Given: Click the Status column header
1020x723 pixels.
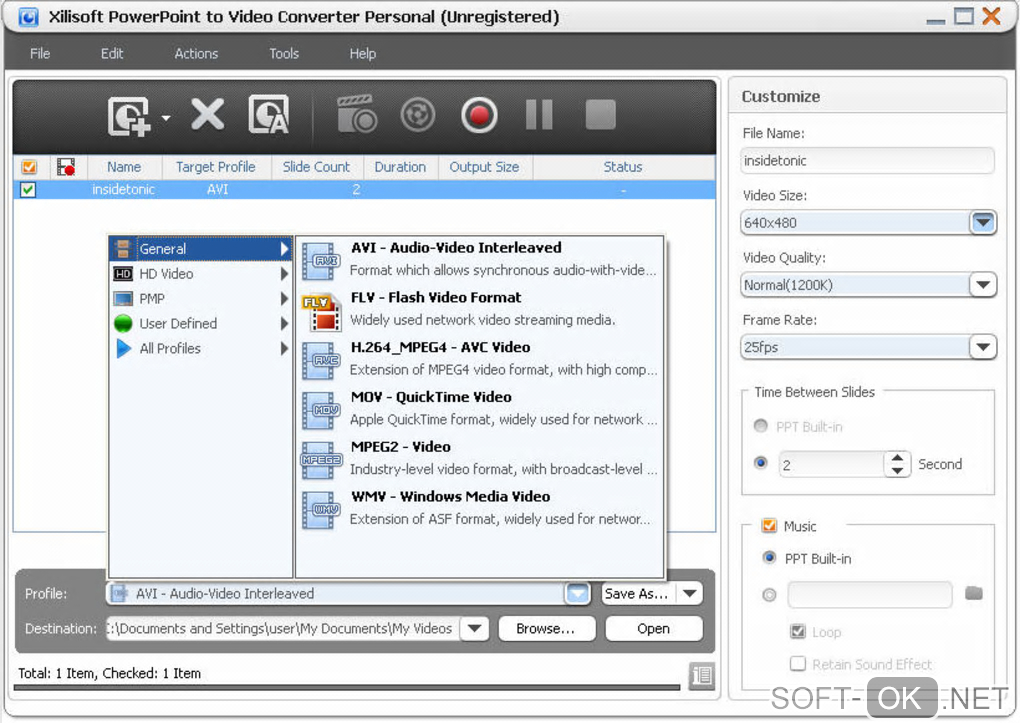Looking at the screenshot, I should point(623,167).
